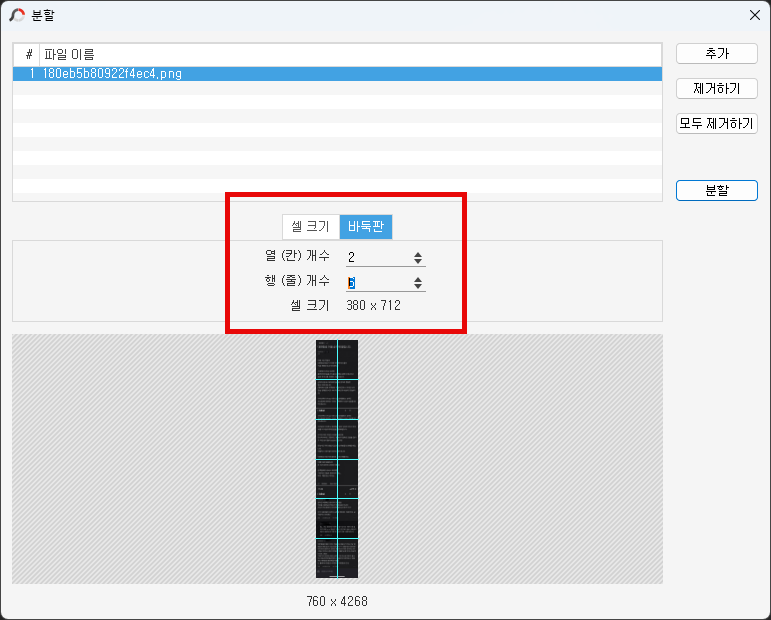The width and height of the screenshot is (771, 620).
Task: Click the 모두 제거하기 button
Action: pyautogui.click(x=716, y=123)
